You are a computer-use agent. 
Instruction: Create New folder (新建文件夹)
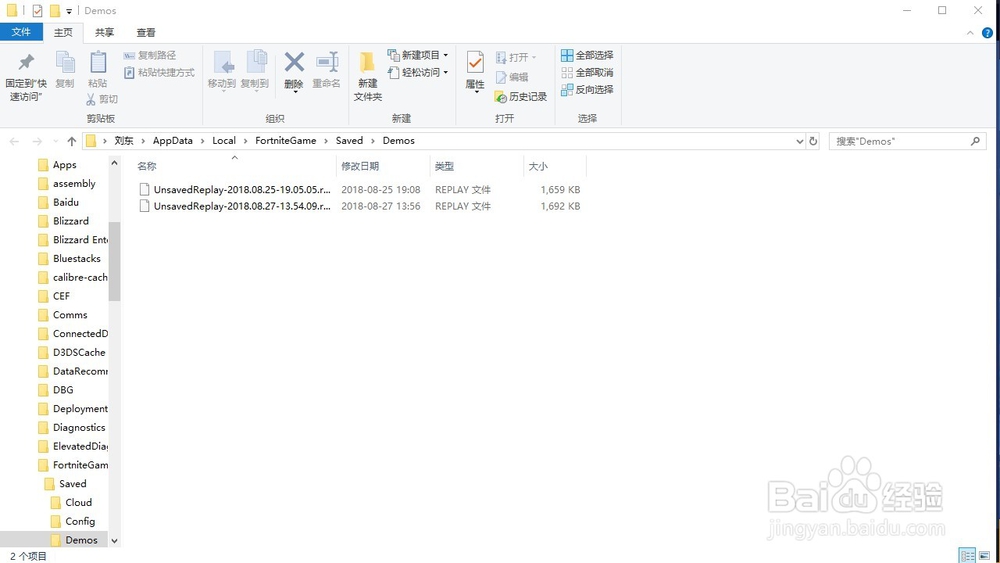pyautogui.click(x=368, y=77)
